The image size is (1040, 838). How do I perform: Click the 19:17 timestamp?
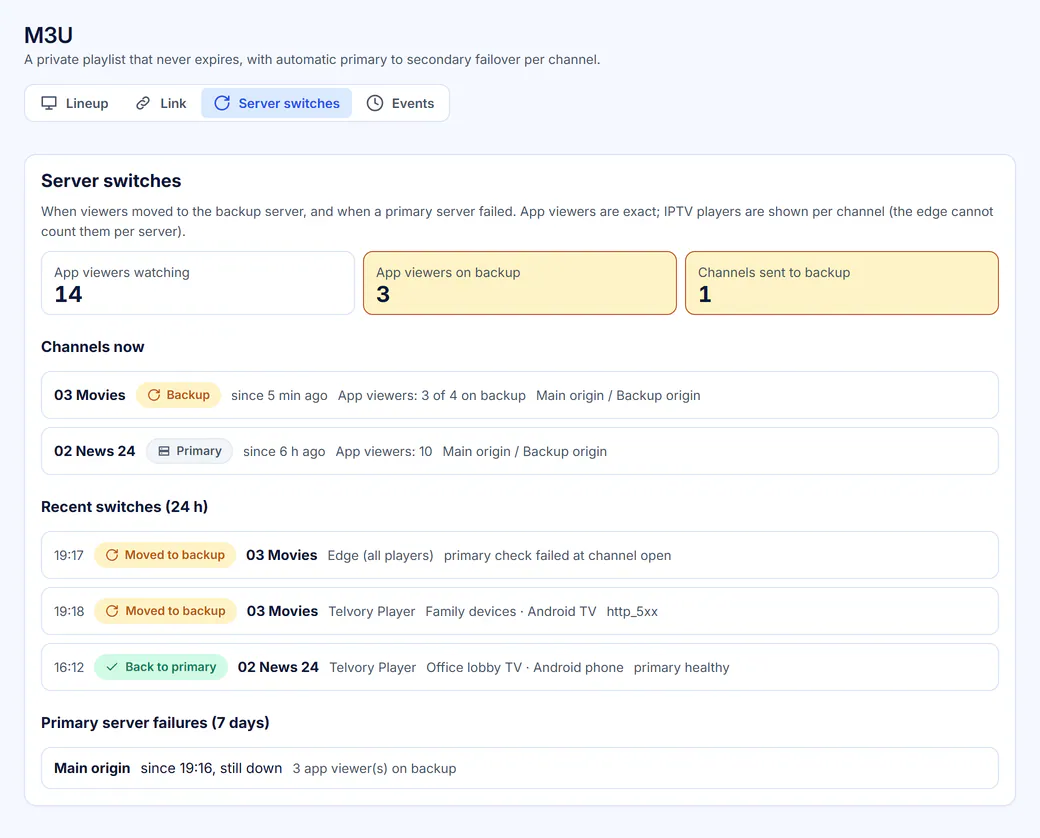pos(69,555)
